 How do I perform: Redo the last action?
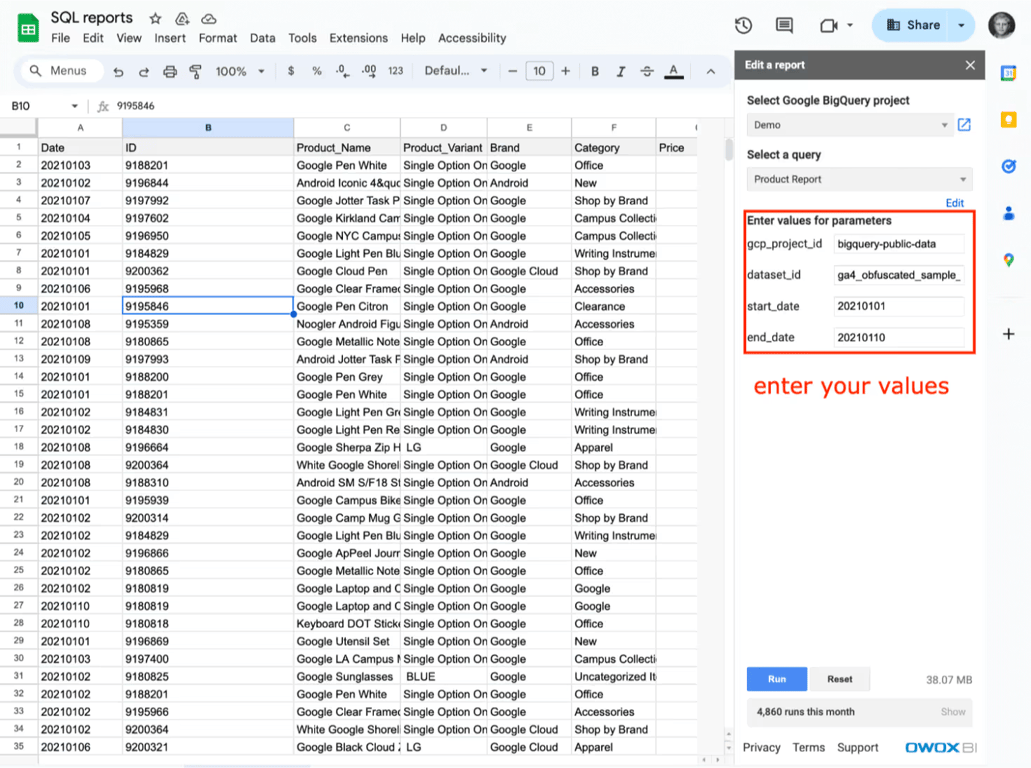(143, 72)
